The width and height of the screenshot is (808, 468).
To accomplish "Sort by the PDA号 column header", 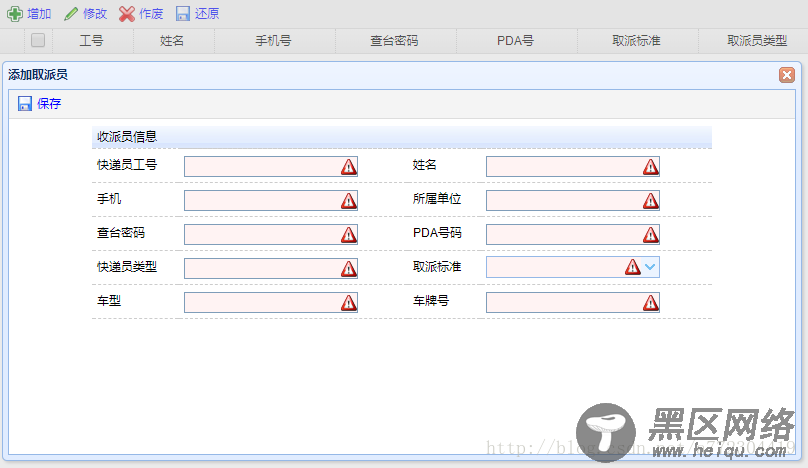I will (x=515, y=41).
